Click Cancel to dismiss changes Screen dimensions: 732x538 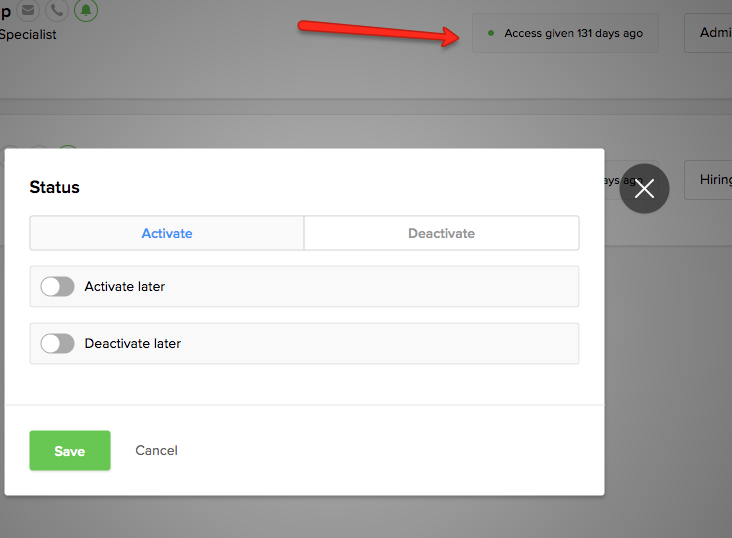(156, 451)
